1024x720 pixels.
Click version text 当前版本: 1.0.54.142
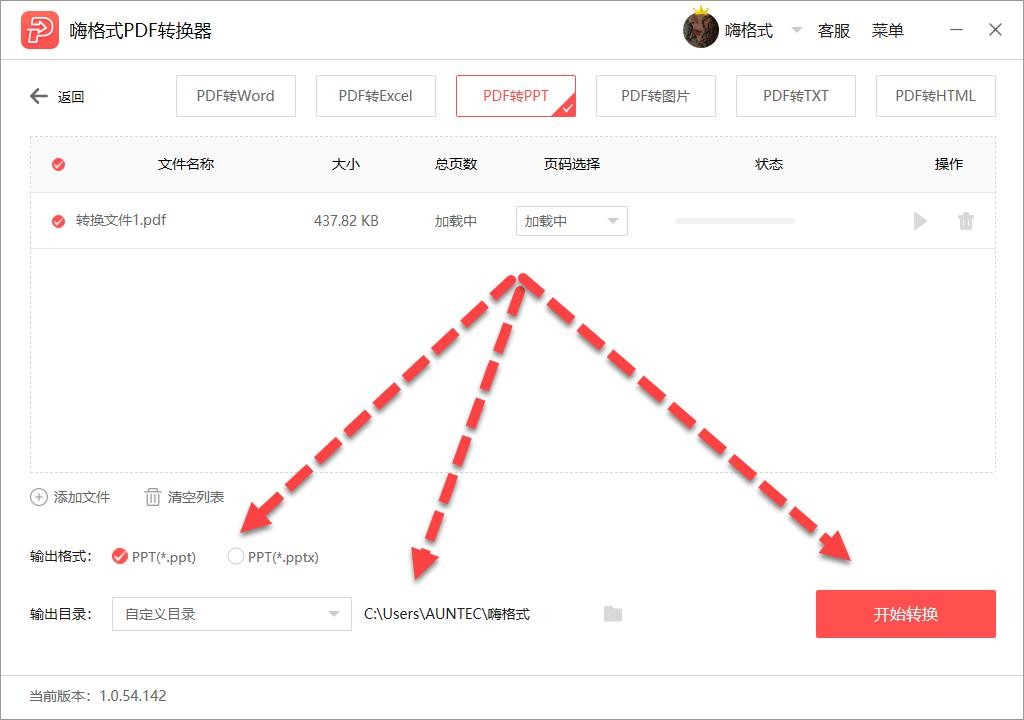[98, 696]
